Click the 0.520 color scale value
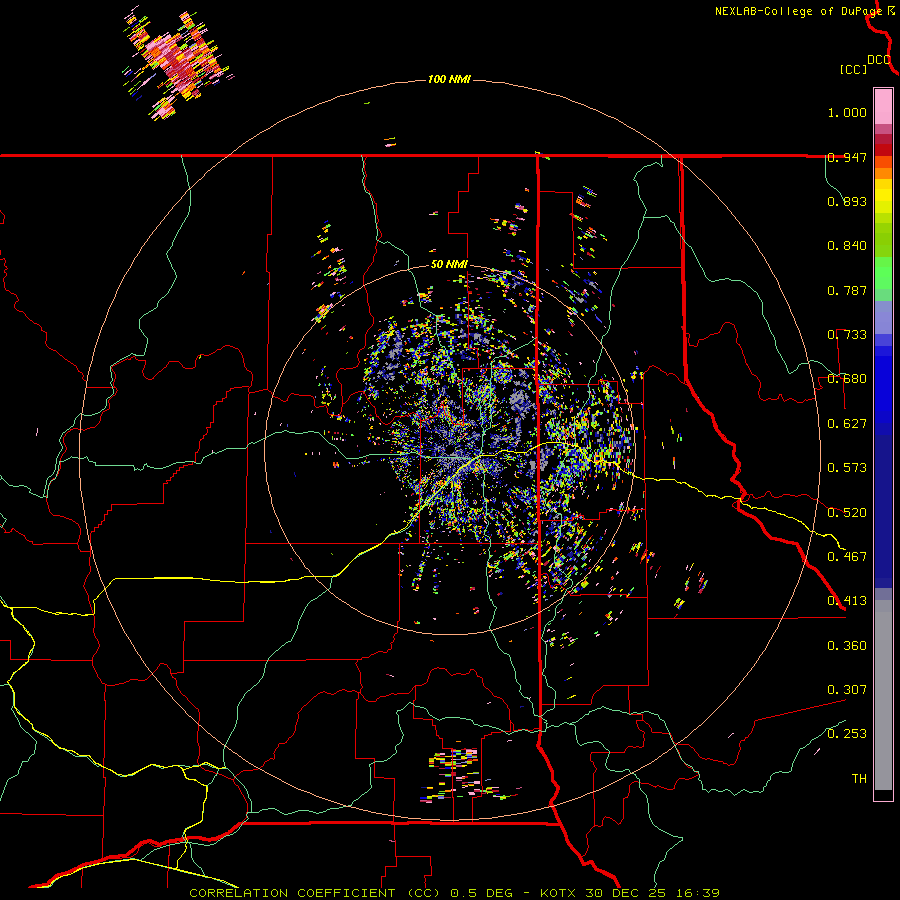This screenshot has width=900, height=900. [847, 513]
